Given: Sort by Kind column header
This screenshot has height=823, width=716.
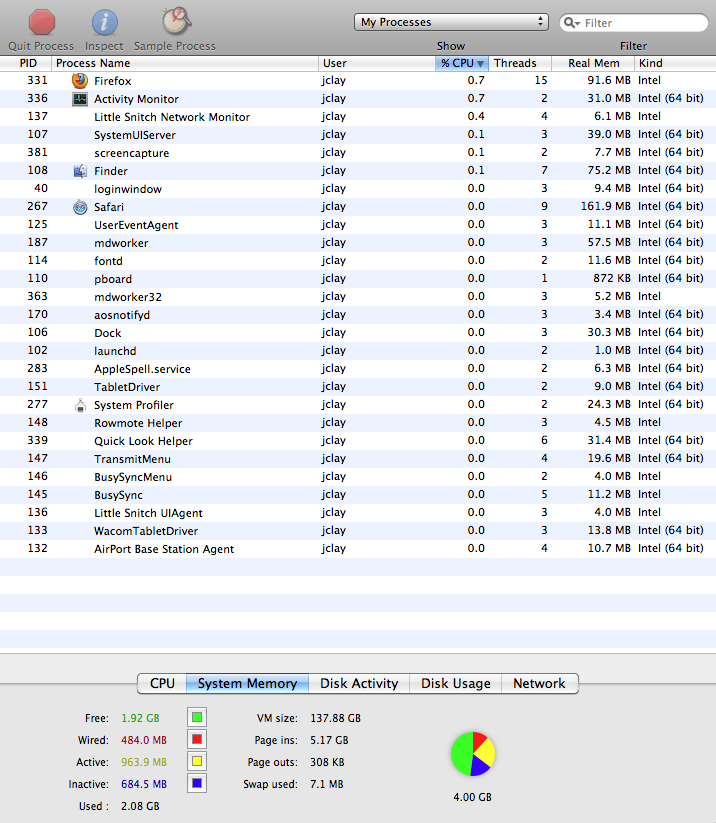Looking at the screenshot, I should [675, 64].
